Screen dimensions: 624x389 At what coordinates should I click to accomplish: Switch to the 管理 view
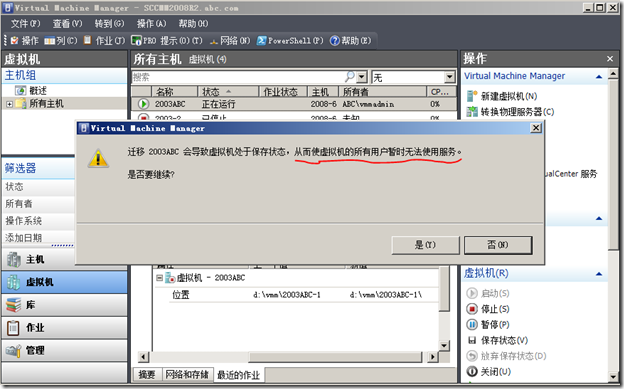64,350
